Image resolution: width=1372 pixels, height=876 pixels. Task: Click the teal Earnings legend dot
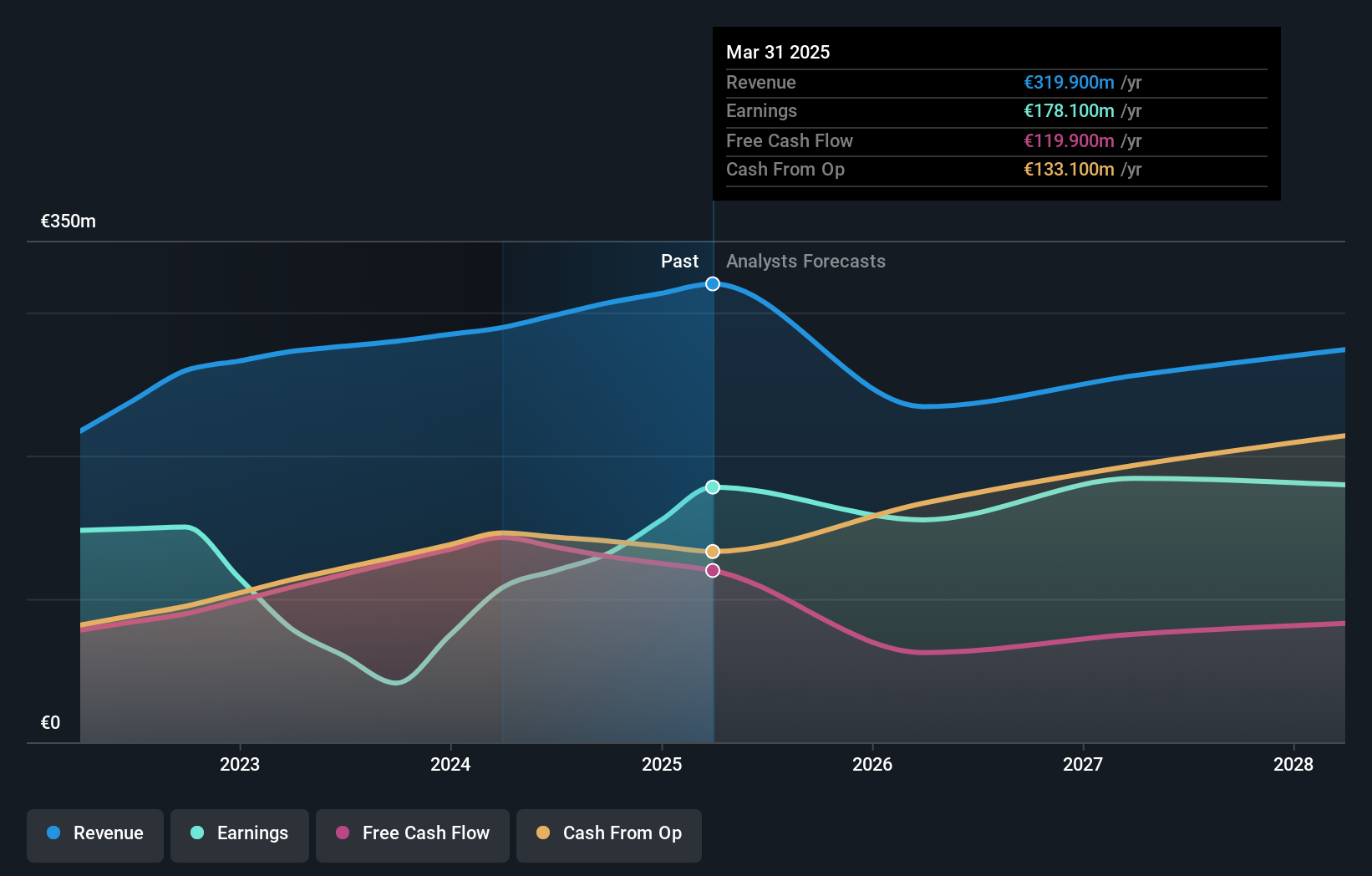click(196, 834)
